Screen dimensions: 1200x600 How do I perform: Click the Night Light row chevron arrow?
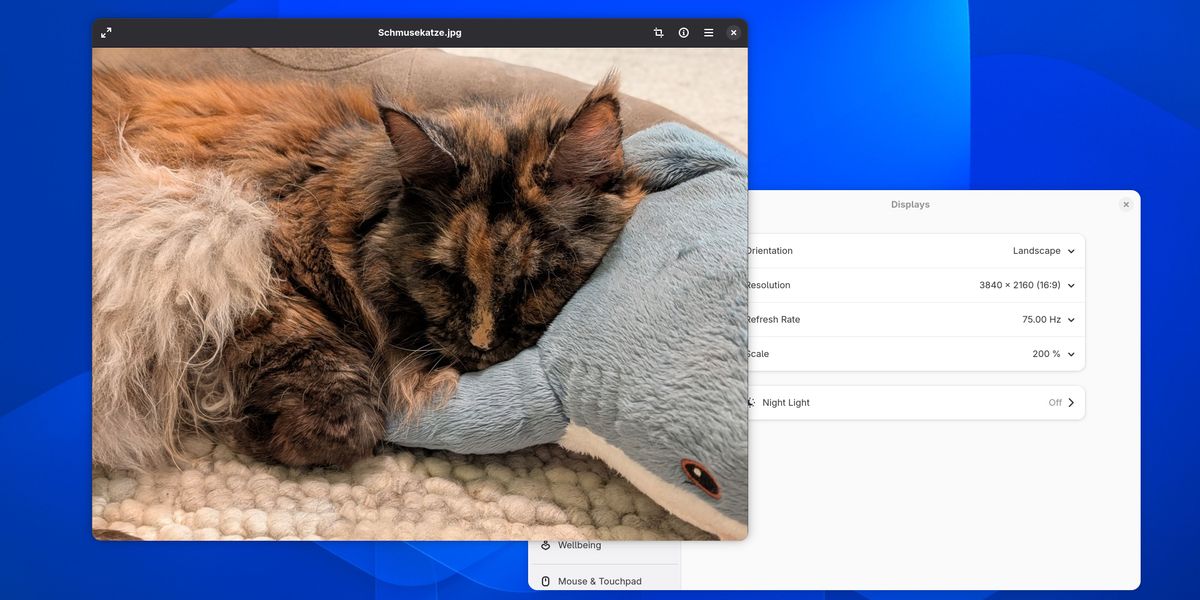pyautogui.click(x=1071, y=402)
